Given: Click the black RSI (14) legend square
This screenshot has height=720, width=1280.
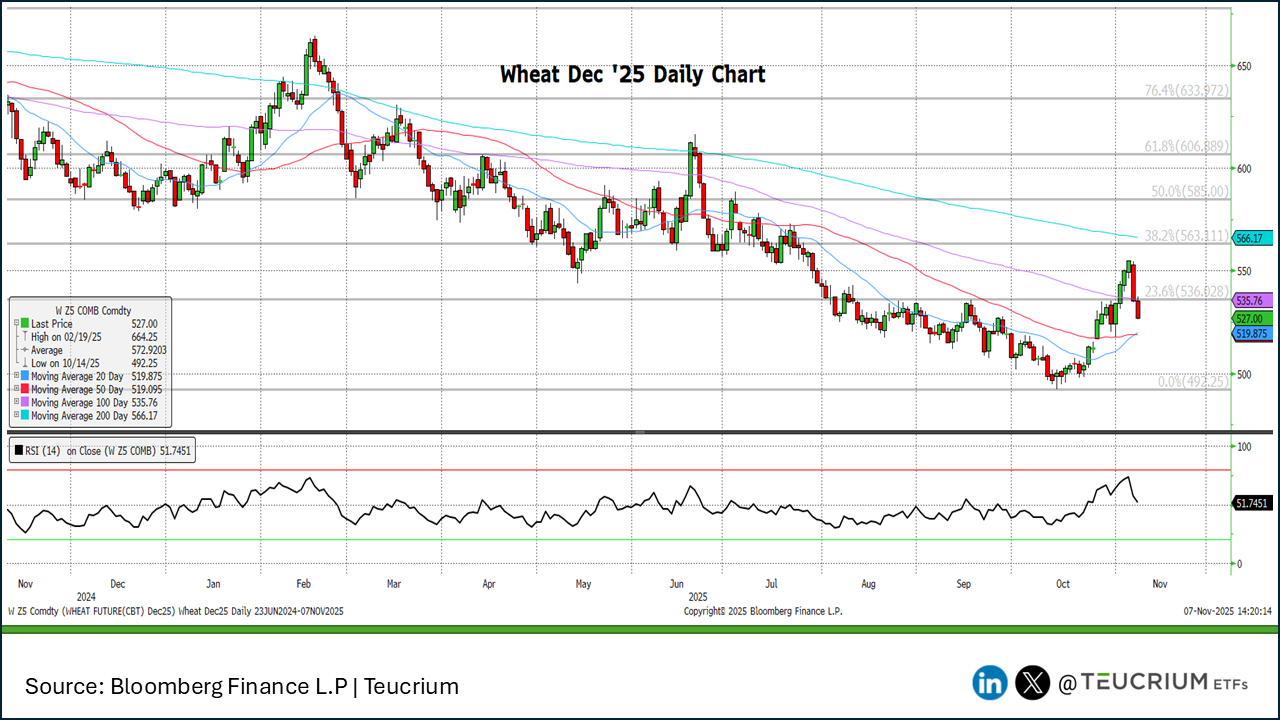Looking at the screenshot, I should [19, 451].
